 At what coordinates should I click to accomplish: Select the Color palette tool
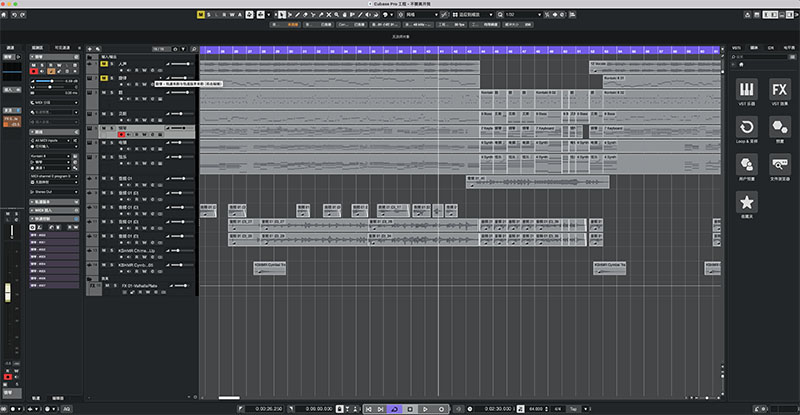(385, 15)
